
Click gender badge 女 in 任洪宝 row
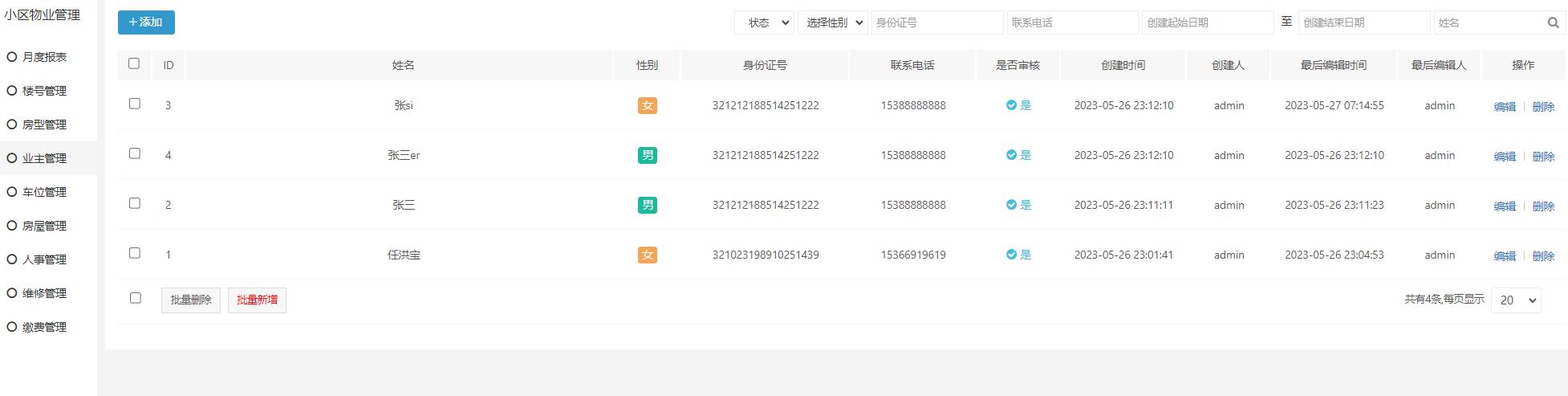tap(648, 255)
